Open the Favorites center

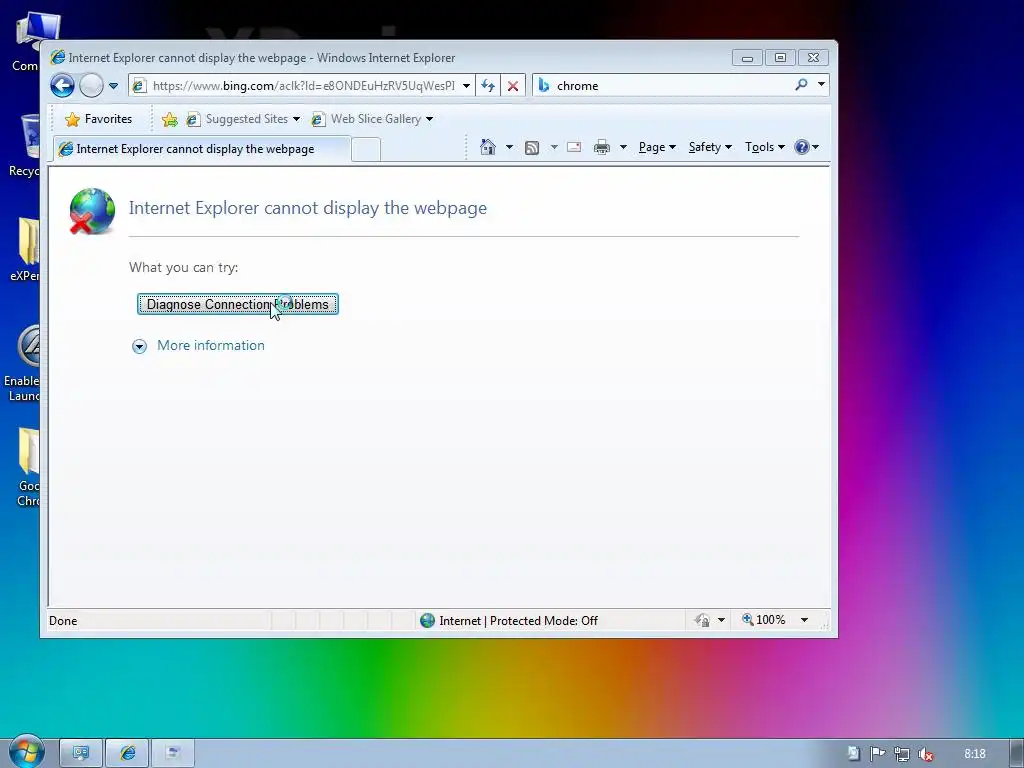click(99, 119)
